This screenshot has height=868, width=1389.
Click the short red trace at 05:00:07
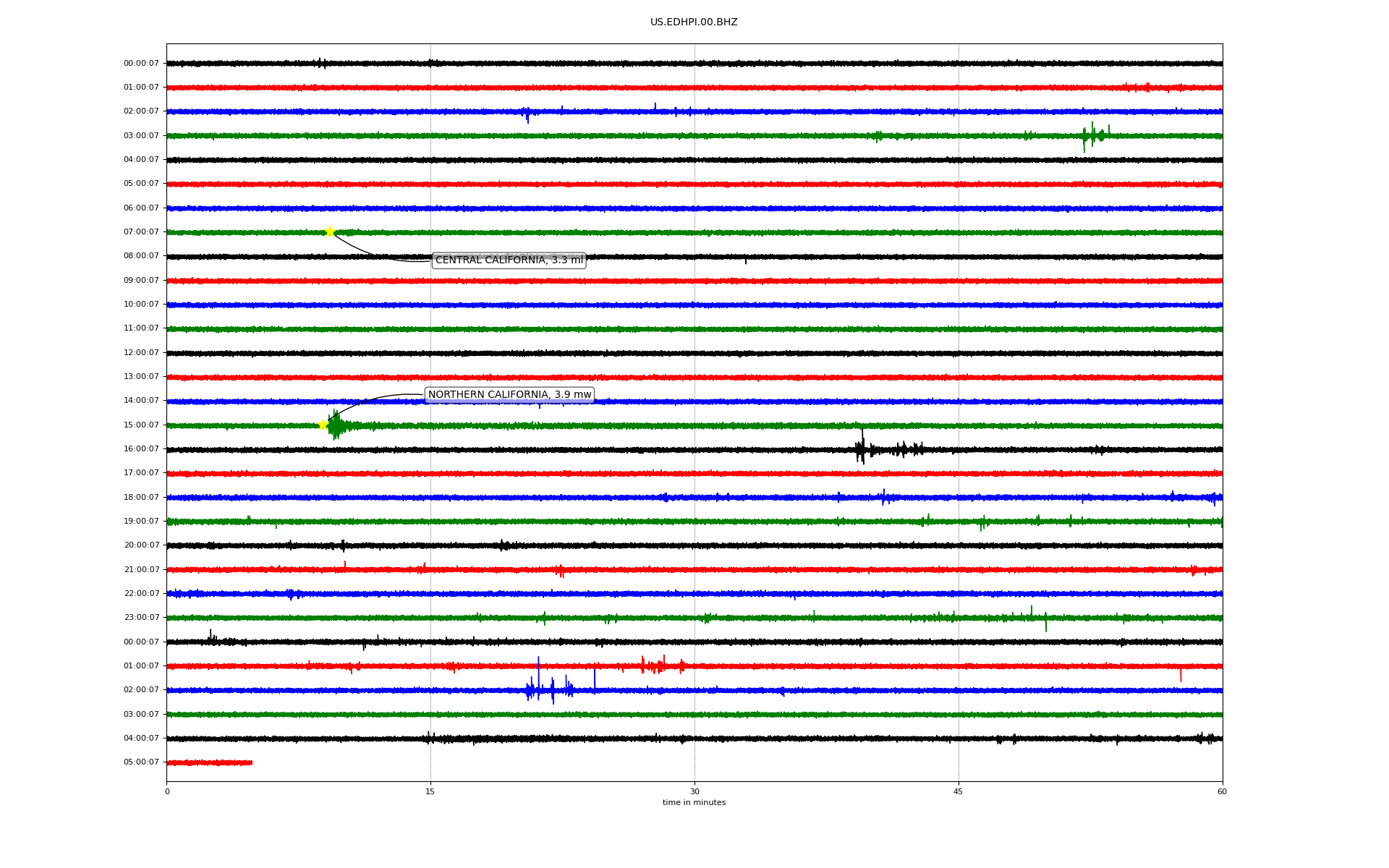209,762
